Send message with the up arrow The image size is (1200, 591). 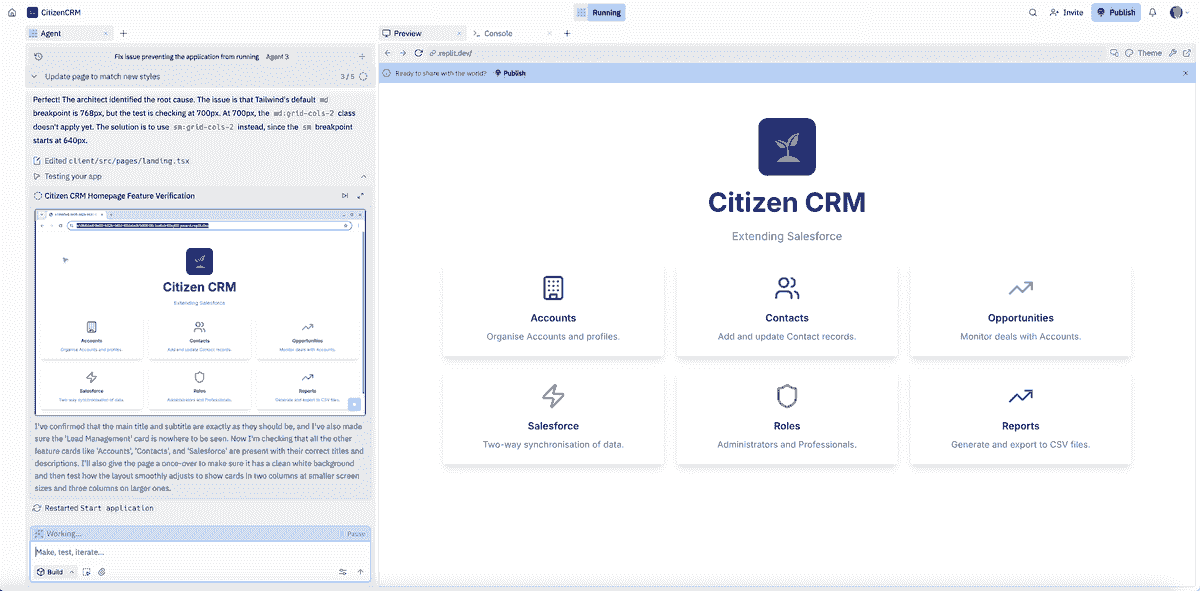(x=360, y=572)
